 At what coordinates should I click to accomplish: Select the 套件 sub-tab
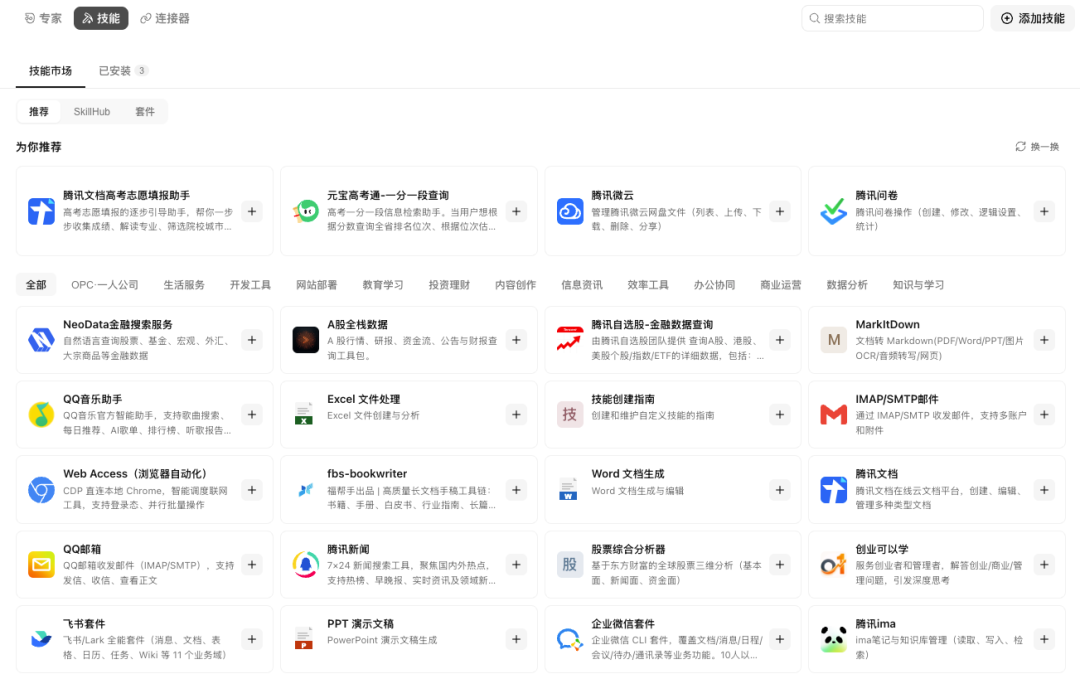pos(145,112)
